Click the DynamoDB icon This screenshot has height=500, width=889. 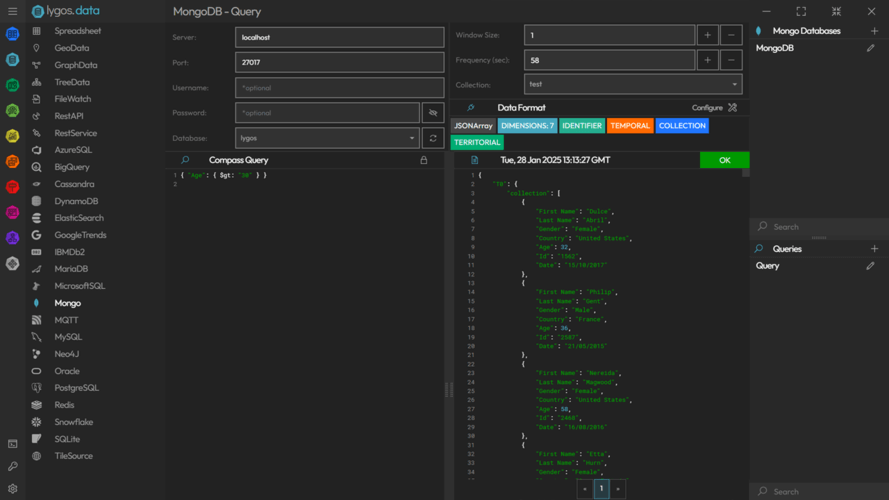(36, 201)
